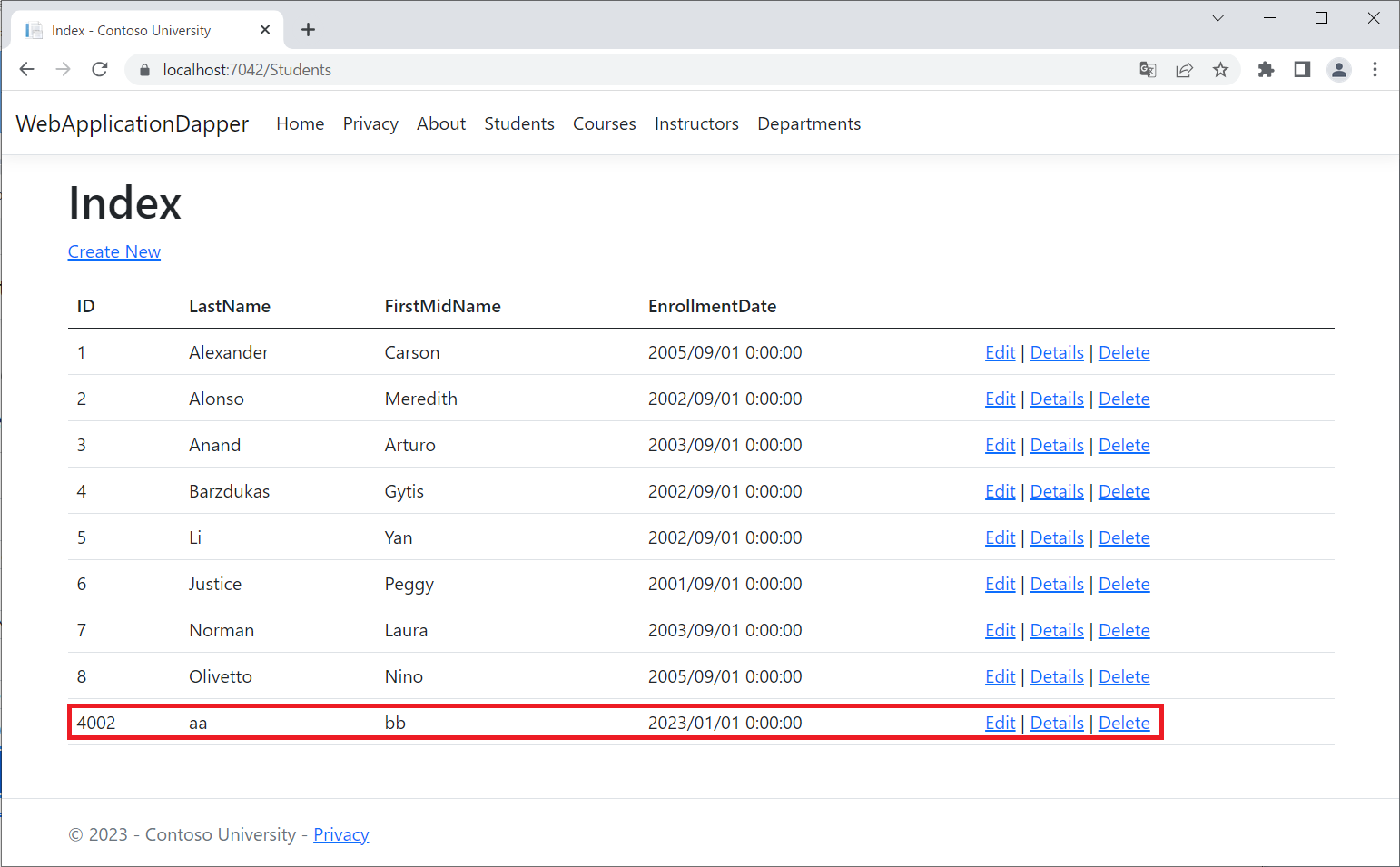Click the share page icon
Viewport: 1400px width, 867px height.
[x=1184, y=70]
